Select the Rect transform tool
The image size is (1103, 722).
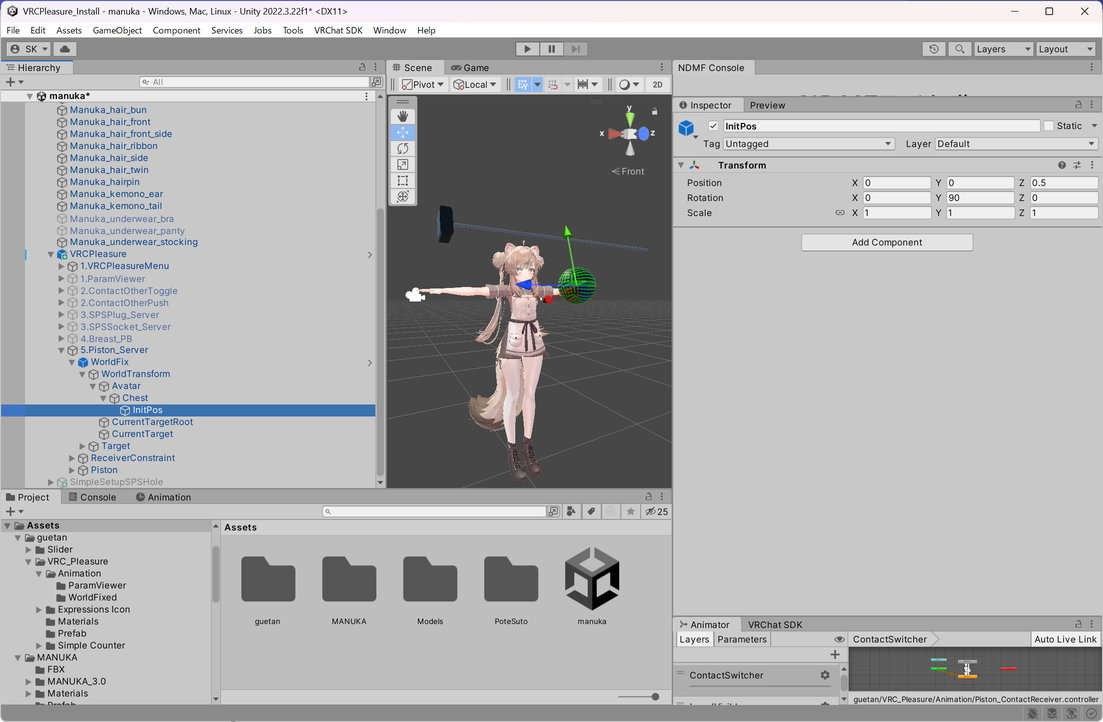point(402,181)
